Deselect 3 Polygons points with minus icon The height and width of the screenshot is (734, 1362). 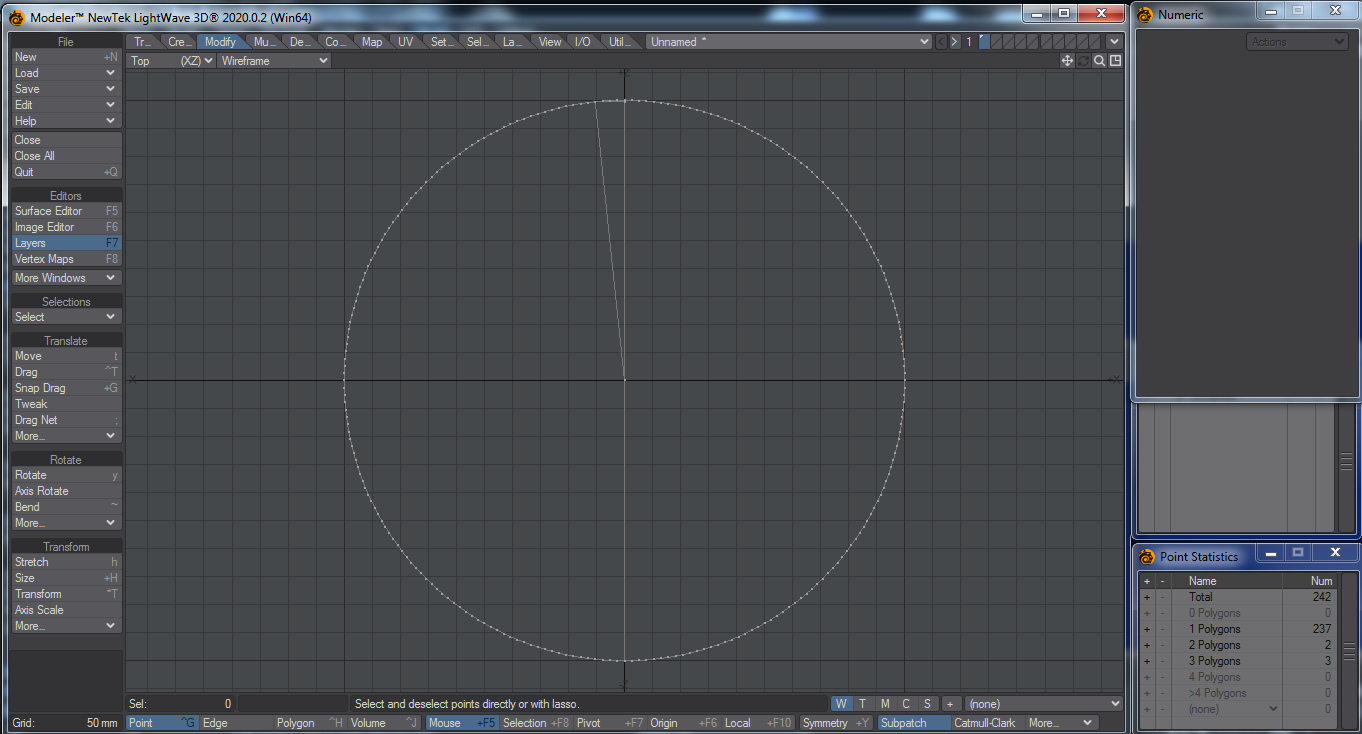tap(1162, 661)
